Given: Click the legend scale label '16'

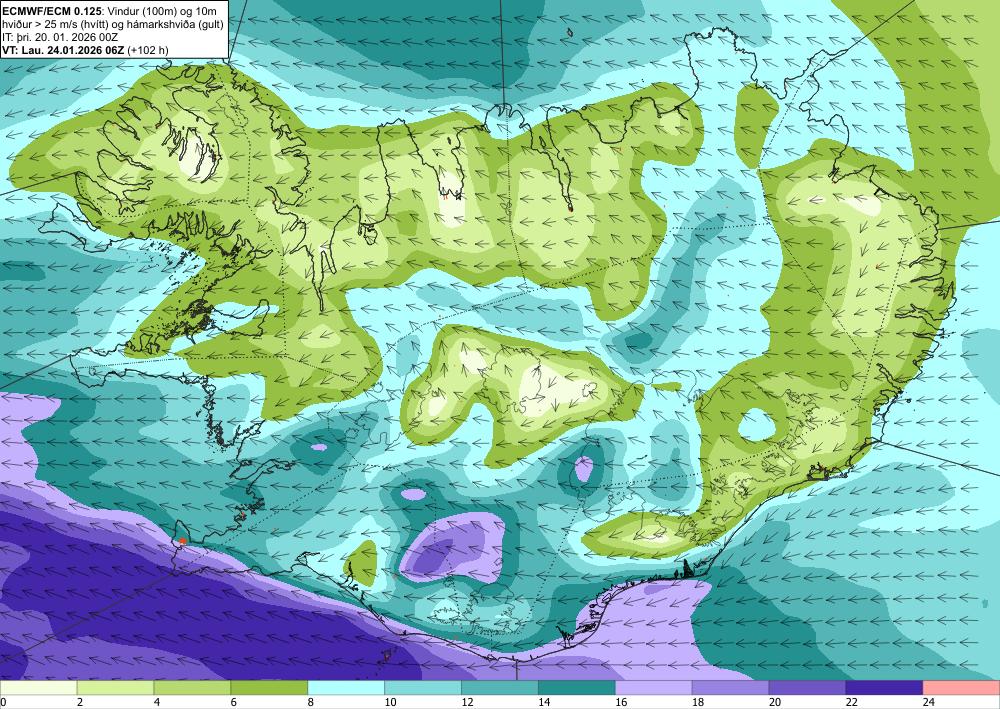Looking at the screenshot, I should click(x=621, y=702).
